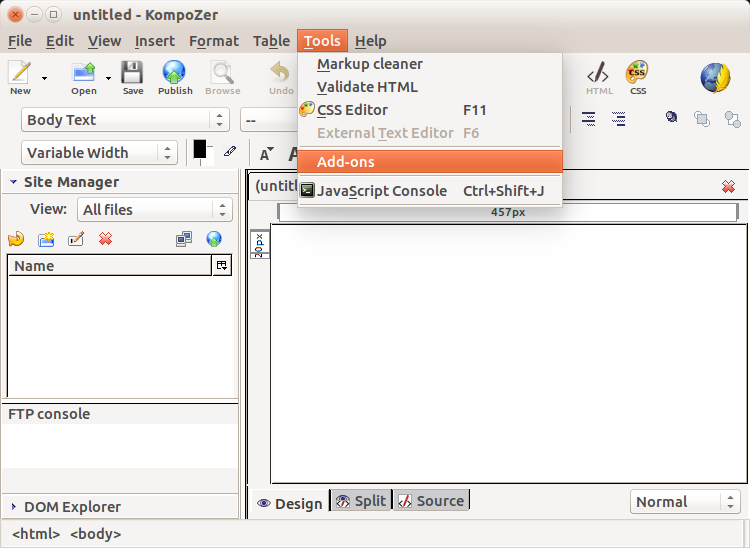Open the Normal mode dropdown
Screen dimensions: 750x548
pos(685,502)
